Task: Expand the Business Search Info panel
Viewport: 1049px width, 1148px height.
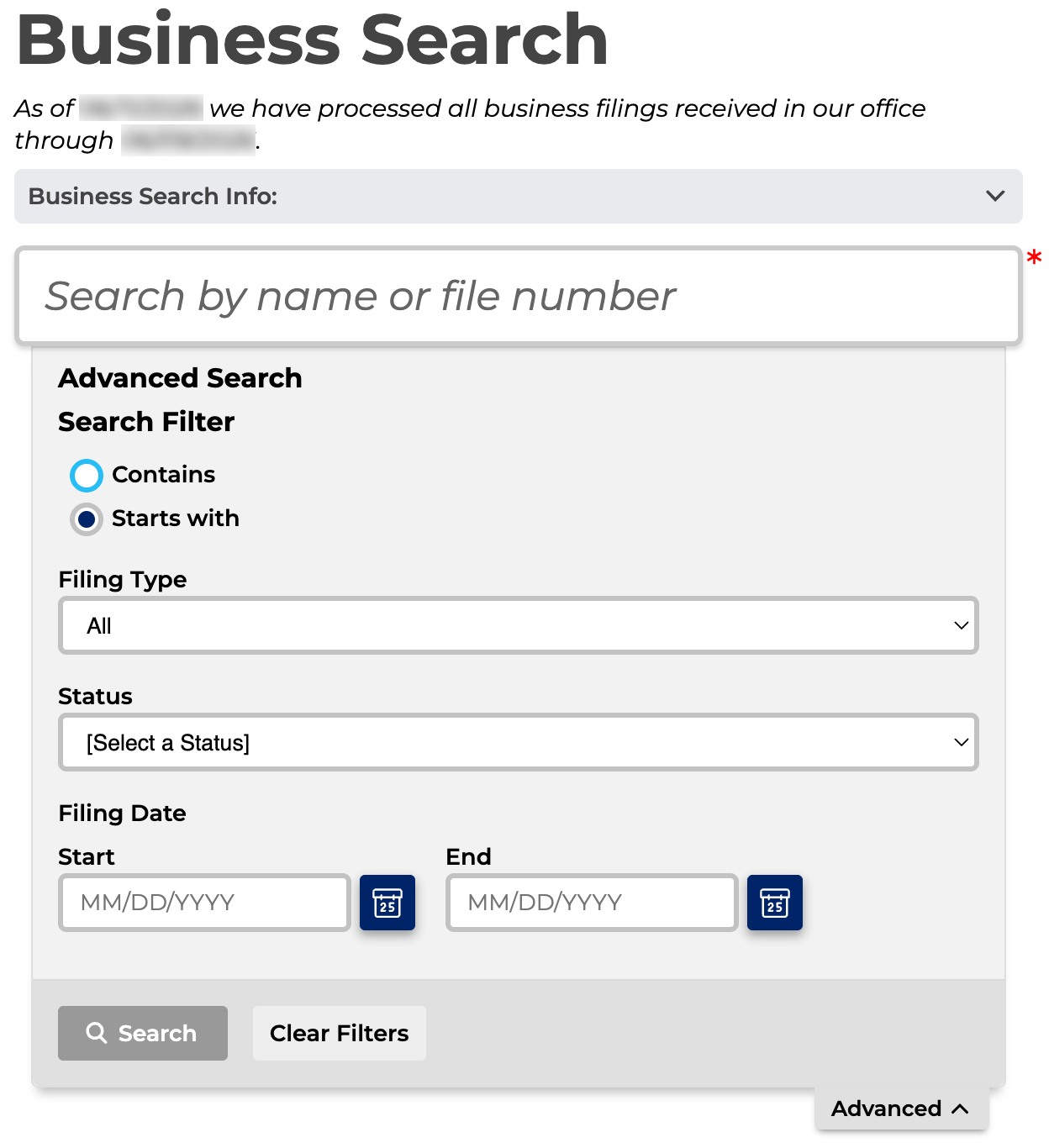Action: [x=519, y=196]
